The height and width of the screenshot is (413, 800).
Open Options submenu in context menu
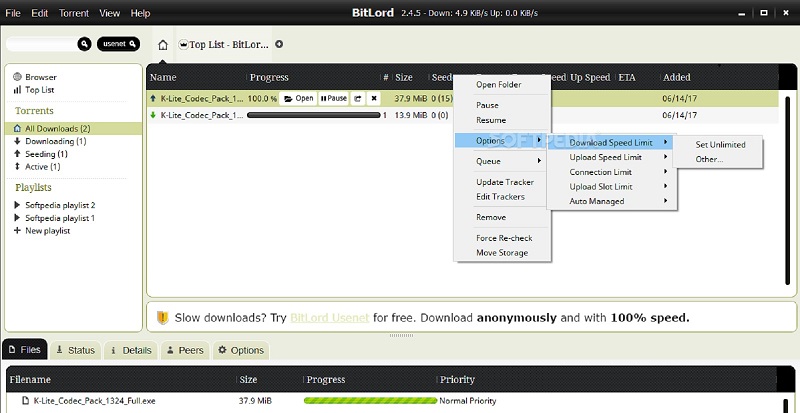tap(502, 140)
